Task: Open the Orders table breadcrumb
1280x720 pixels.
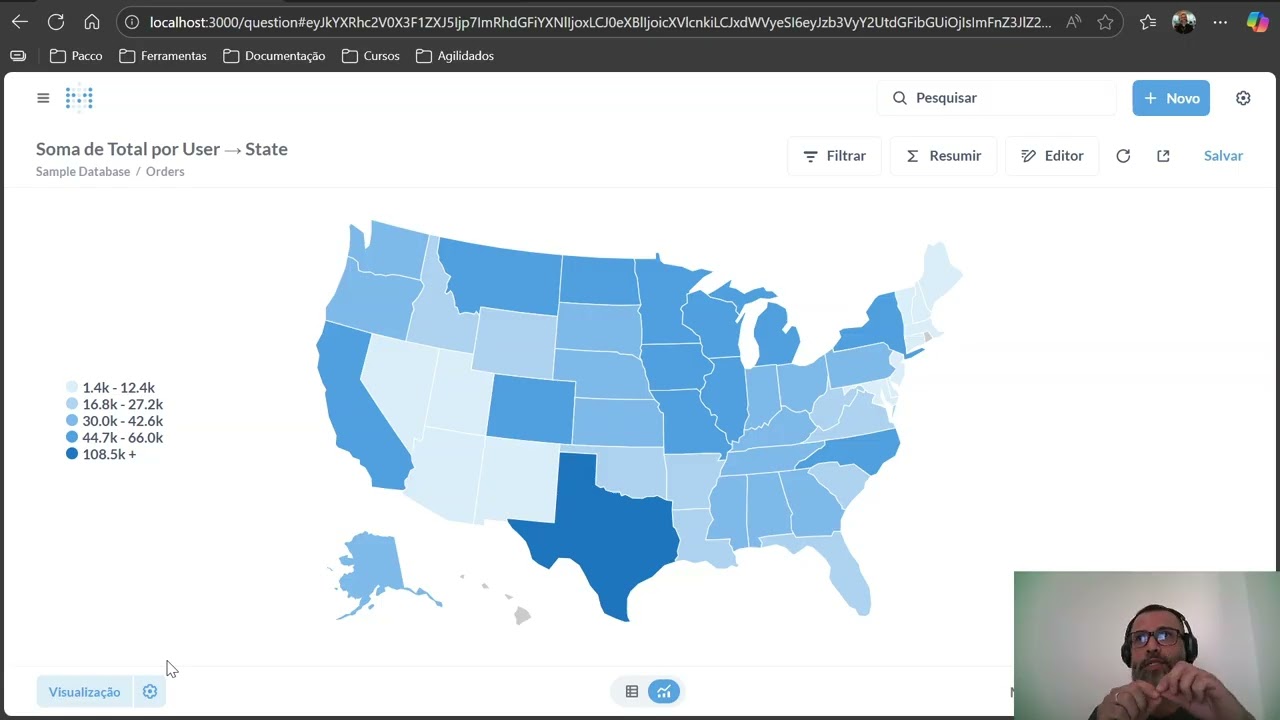Action: pyautogui.click(x=165, y=172)
